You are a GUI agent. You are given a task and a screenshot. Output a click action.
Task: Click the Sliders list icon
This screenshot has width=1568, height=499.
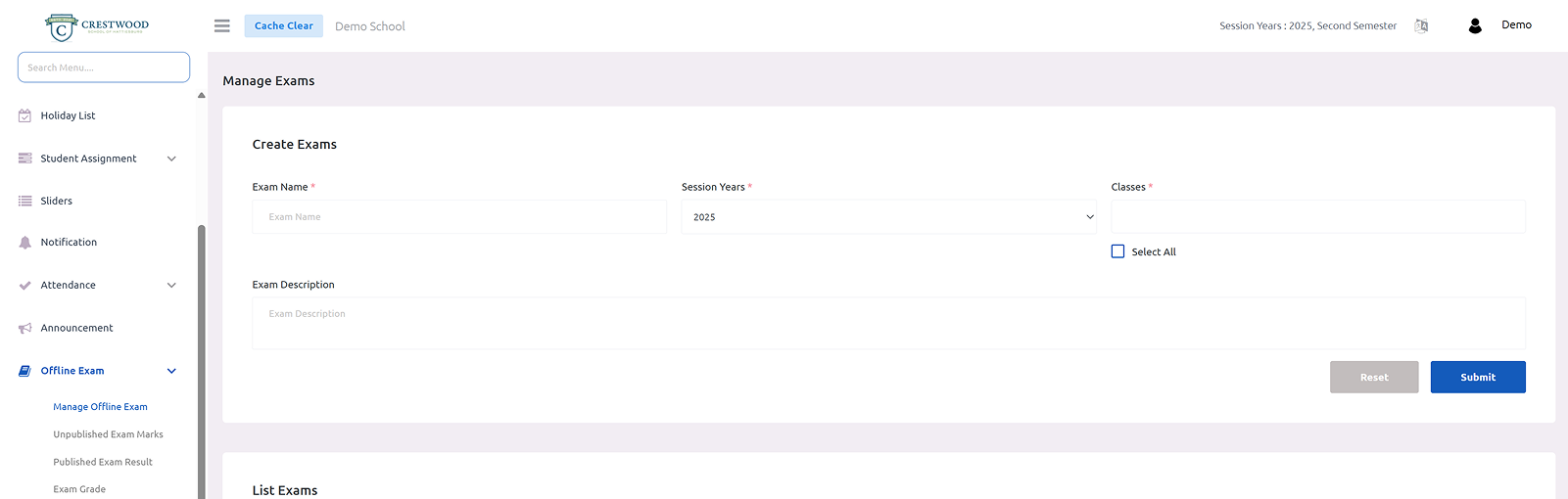click(25, 202)
